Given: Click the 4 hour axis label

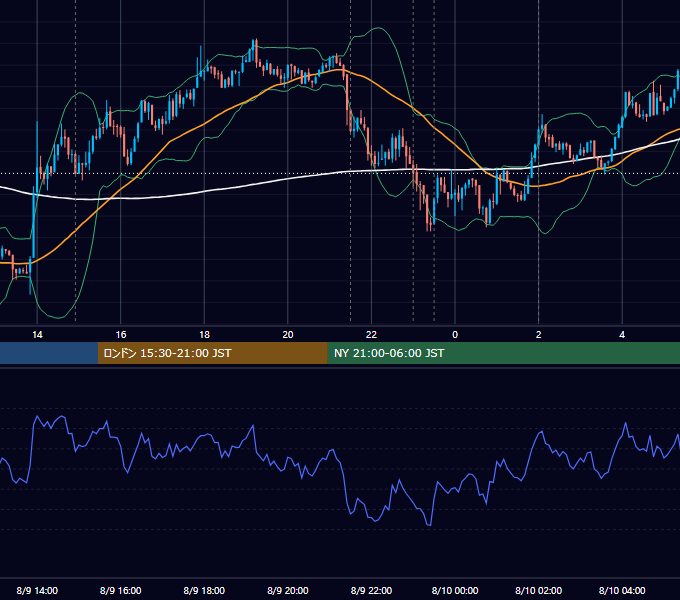Looking at the screenshot, I should point(622,335).
